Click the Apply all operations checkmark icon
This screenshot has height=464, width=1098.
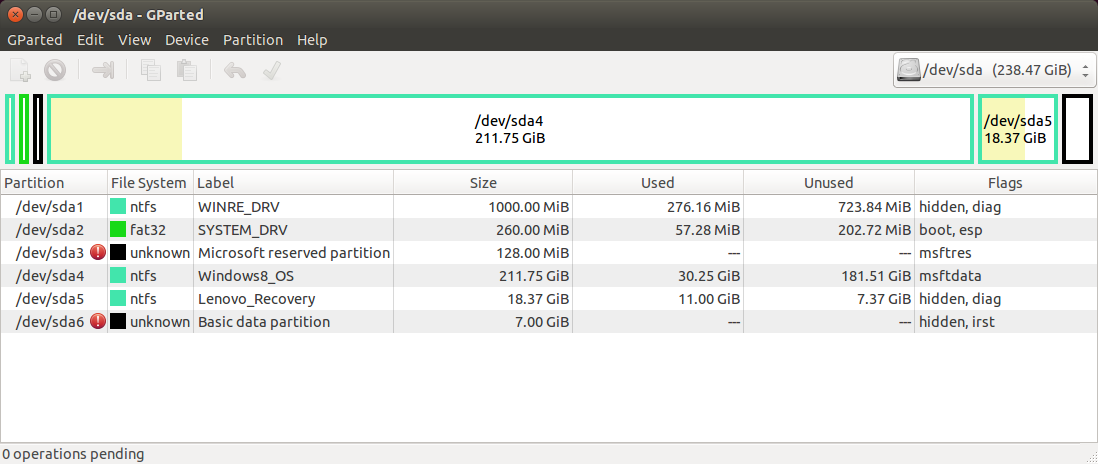[x=270, y=71]
